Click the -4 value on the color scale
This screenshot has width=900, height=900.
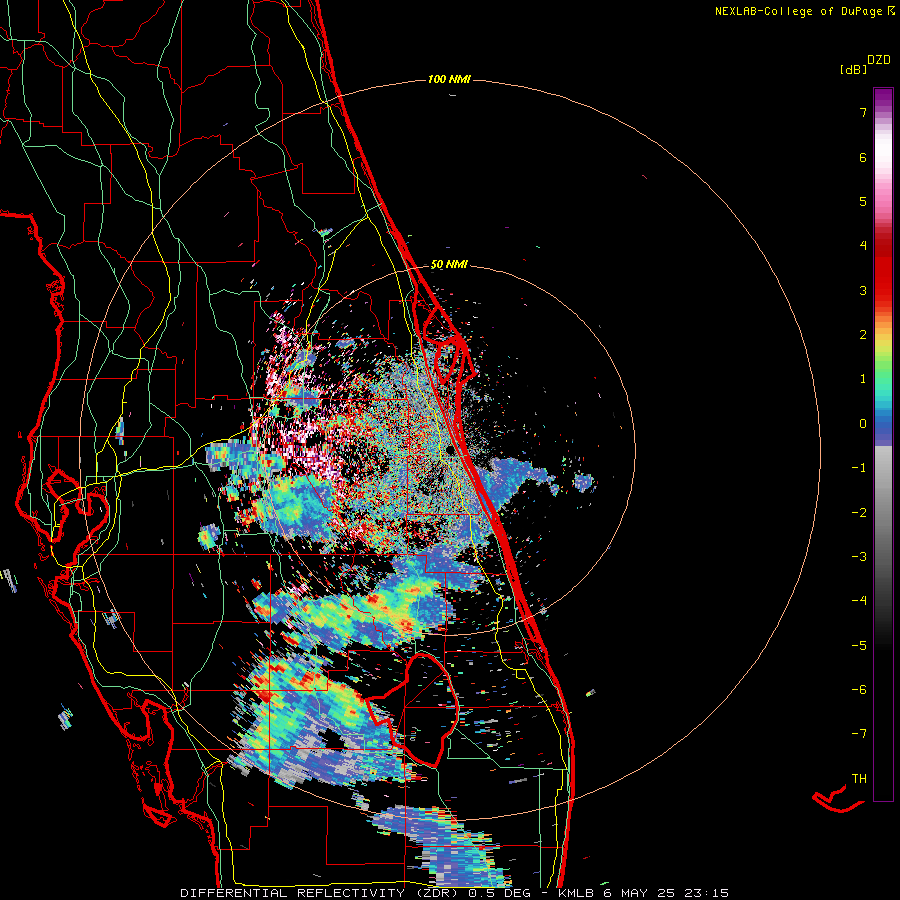pos(859,601)
